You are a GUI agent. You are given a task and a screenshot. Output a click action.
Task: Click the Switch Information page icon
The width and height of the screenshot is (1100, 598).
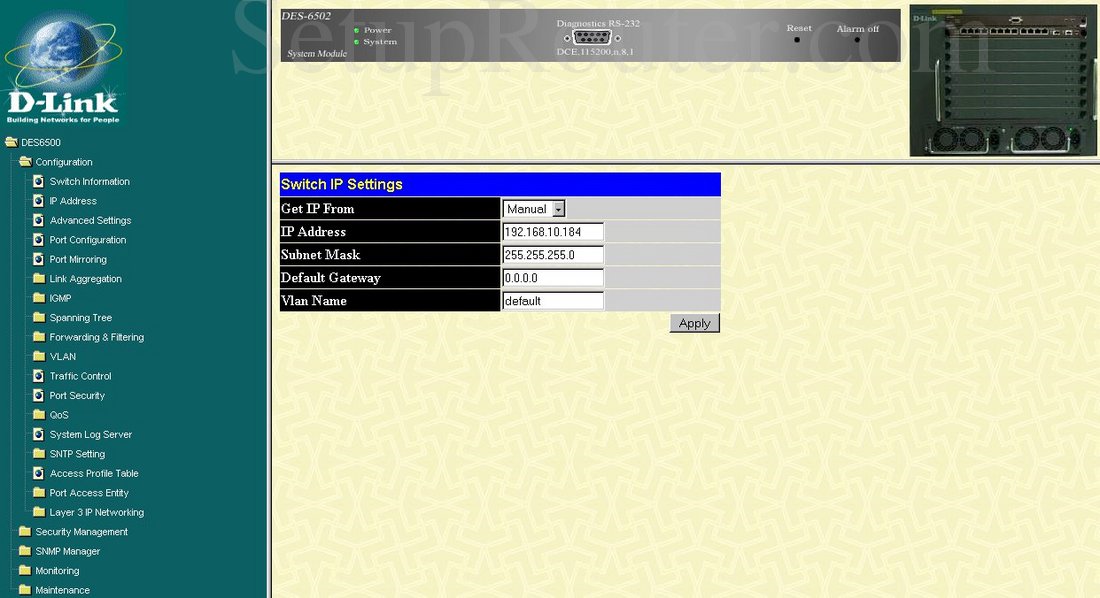(x=39, y=182)
